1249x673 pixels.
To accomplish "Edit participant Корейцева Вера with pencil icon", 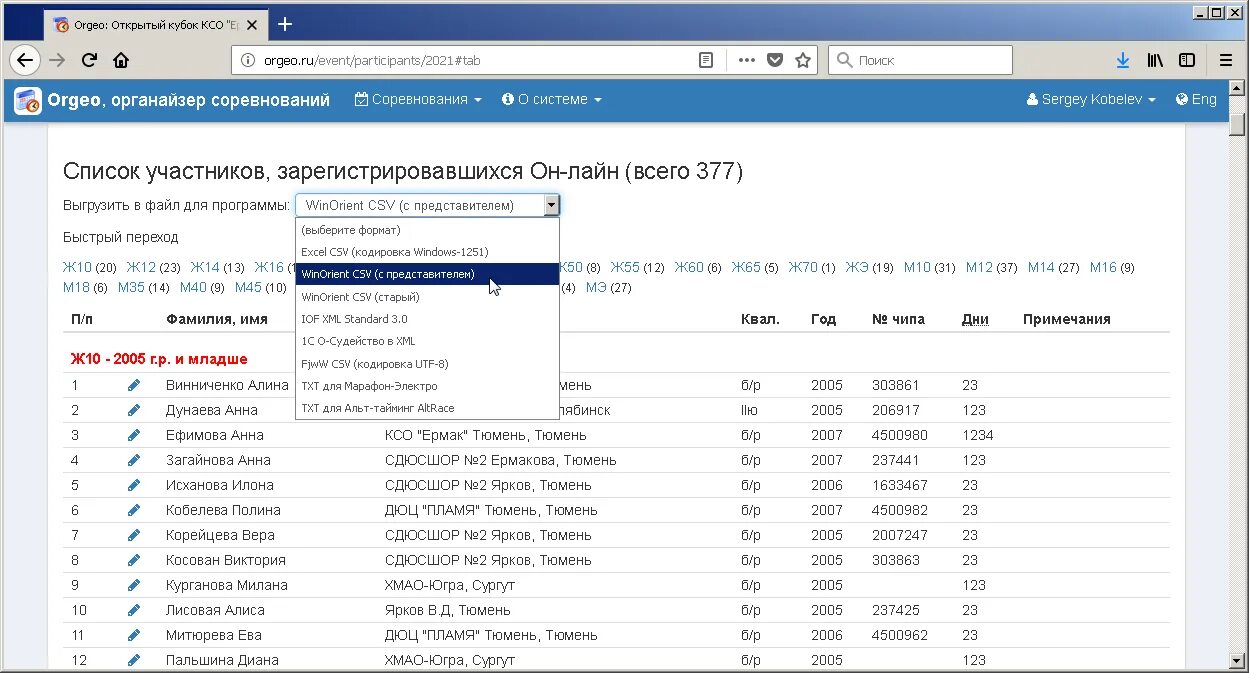I will click(134, 535).
